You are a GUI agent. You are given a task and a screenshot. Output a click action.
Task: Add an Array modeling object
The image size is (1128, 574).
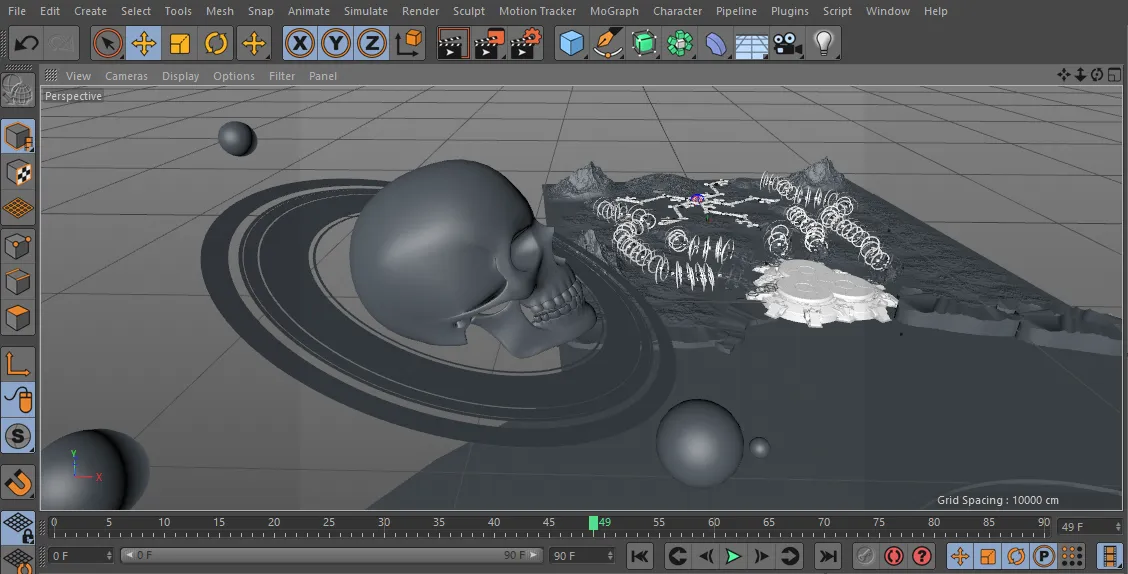[680, 44]
